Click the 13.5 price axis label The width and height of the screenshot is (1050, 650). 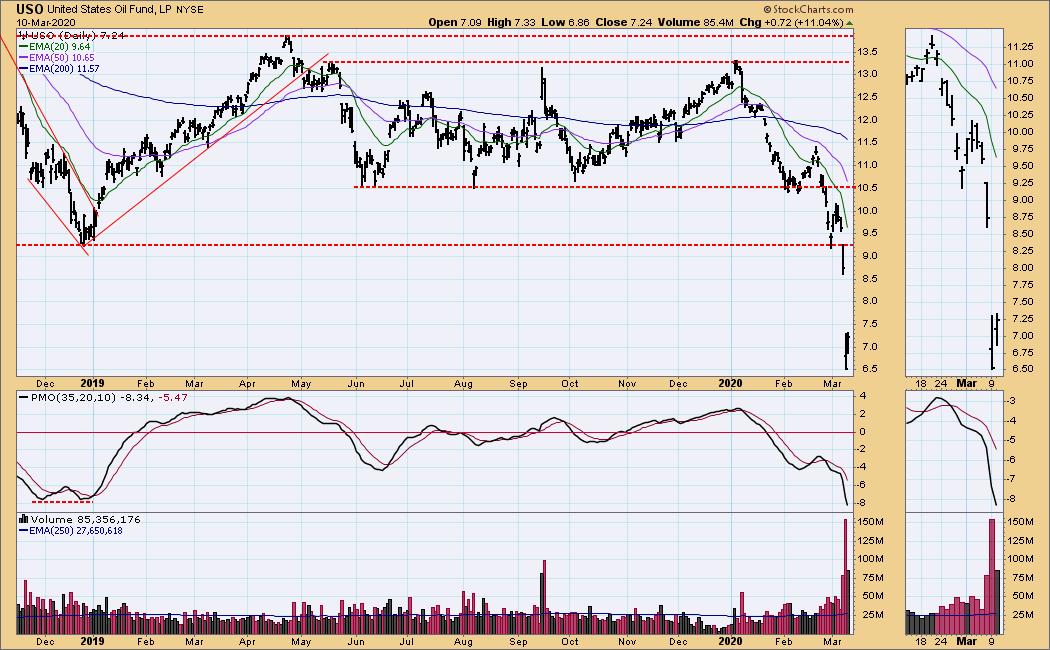867,52
